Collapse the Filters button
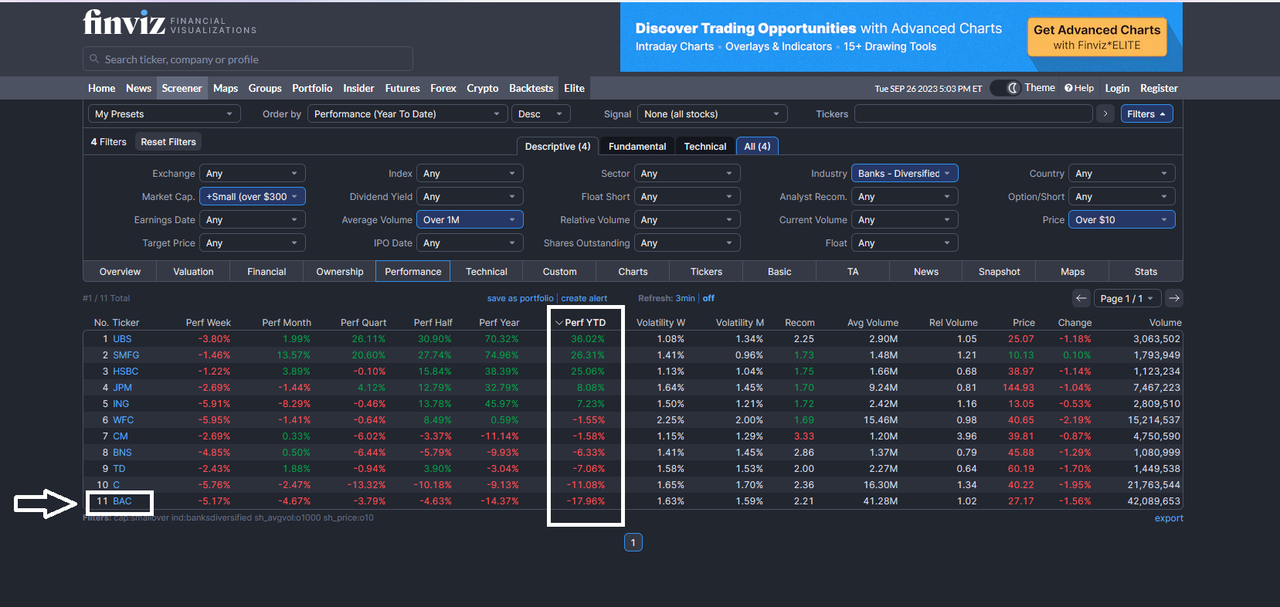Image resolution: width=1280 pixels, height=607 pixels. tap(1147, 114)
